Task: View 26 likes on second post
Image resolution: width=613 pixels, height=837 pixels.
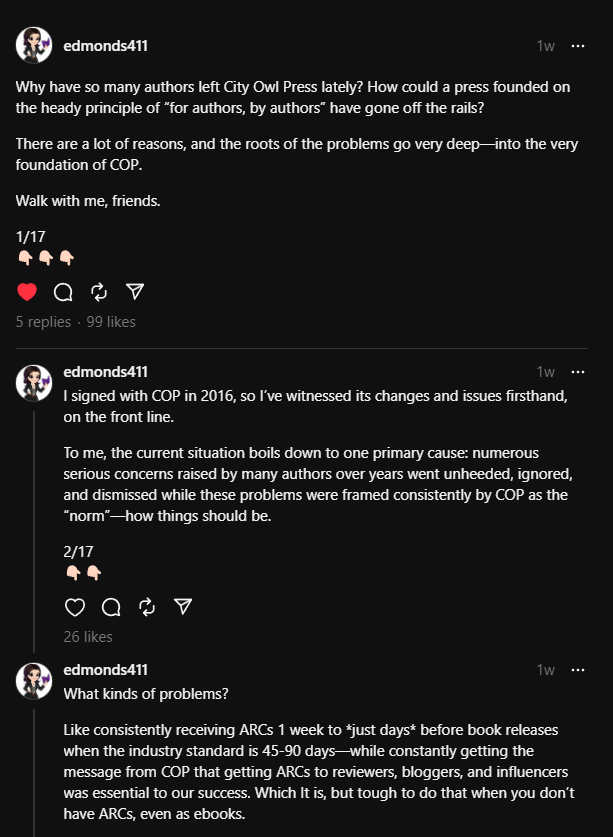Action: tap(88, 637)
